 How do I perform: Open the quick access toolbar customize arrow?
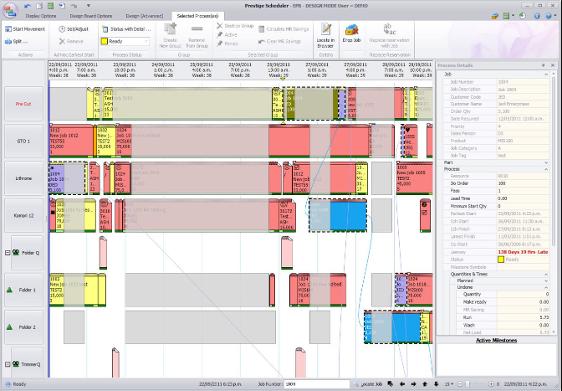(89, 6)
